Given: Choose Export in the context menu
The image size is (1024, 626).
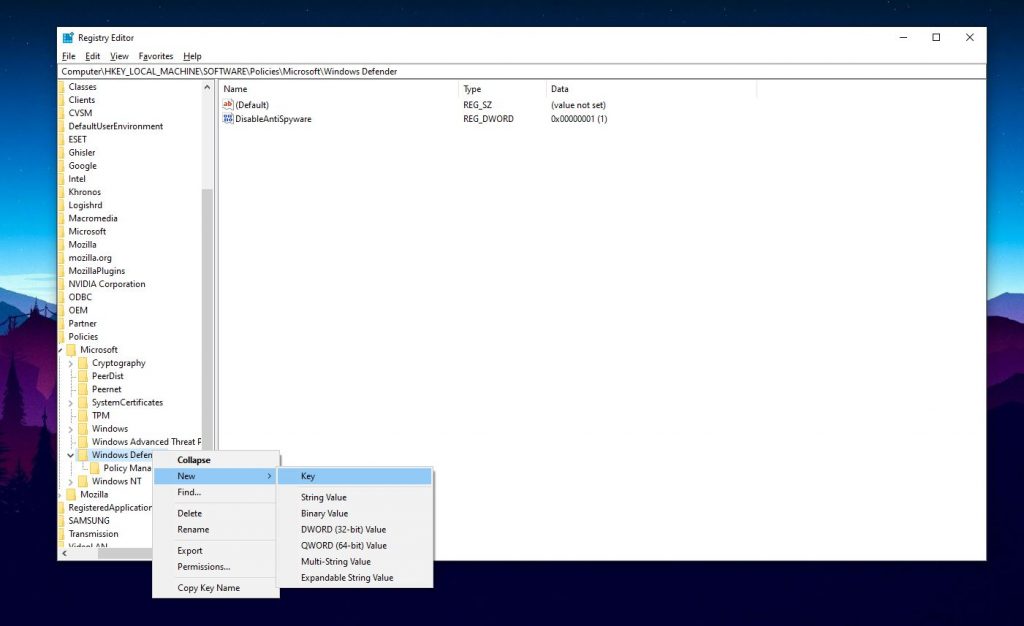Looking at the screenshot, I should pos(216,551).
